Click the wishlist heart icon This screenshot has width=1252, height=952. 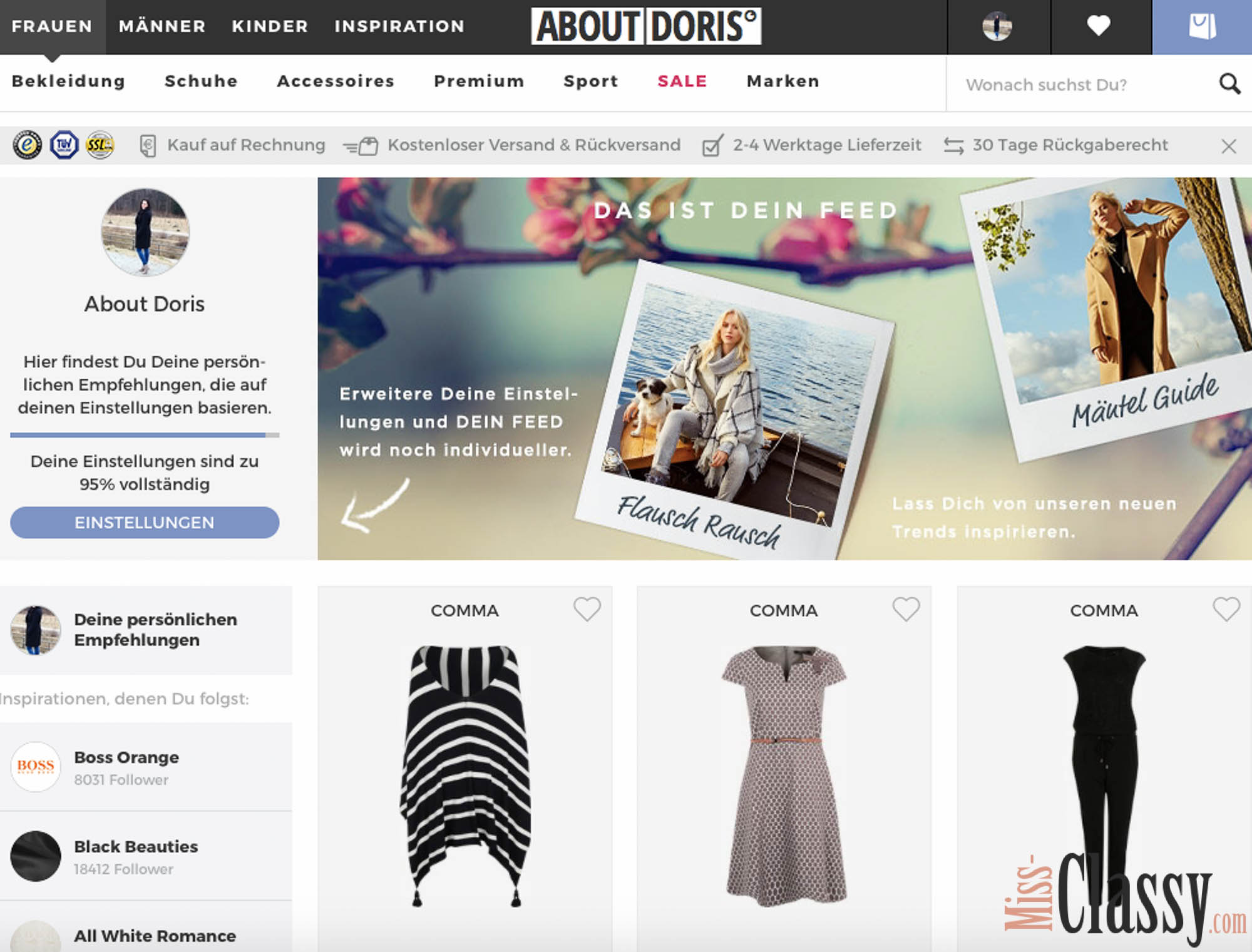click(x=1097, y=27)
